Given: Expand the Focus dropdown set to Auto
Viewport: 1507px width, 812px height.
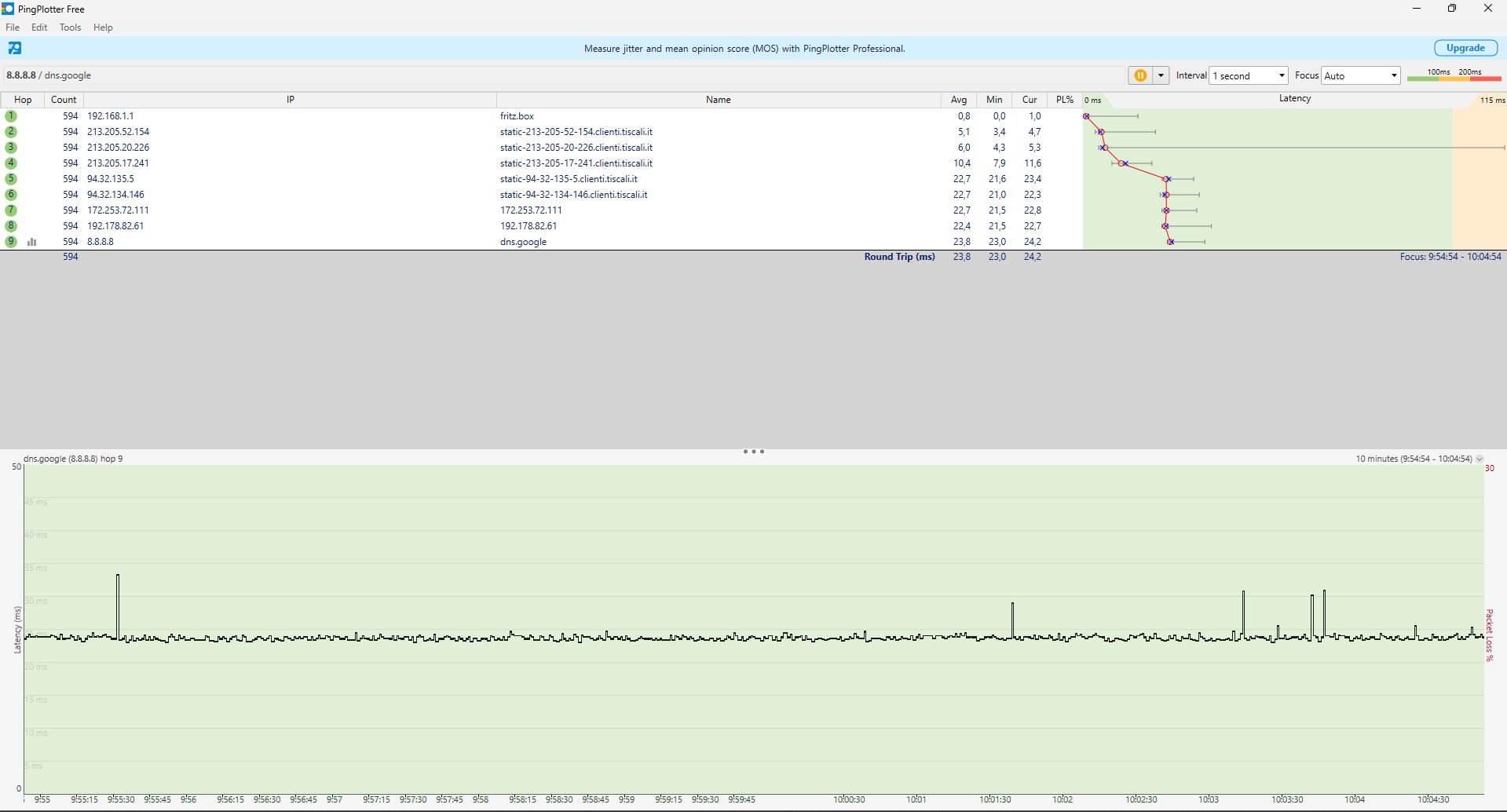Looking at the screenshot, I should 1360,75.
